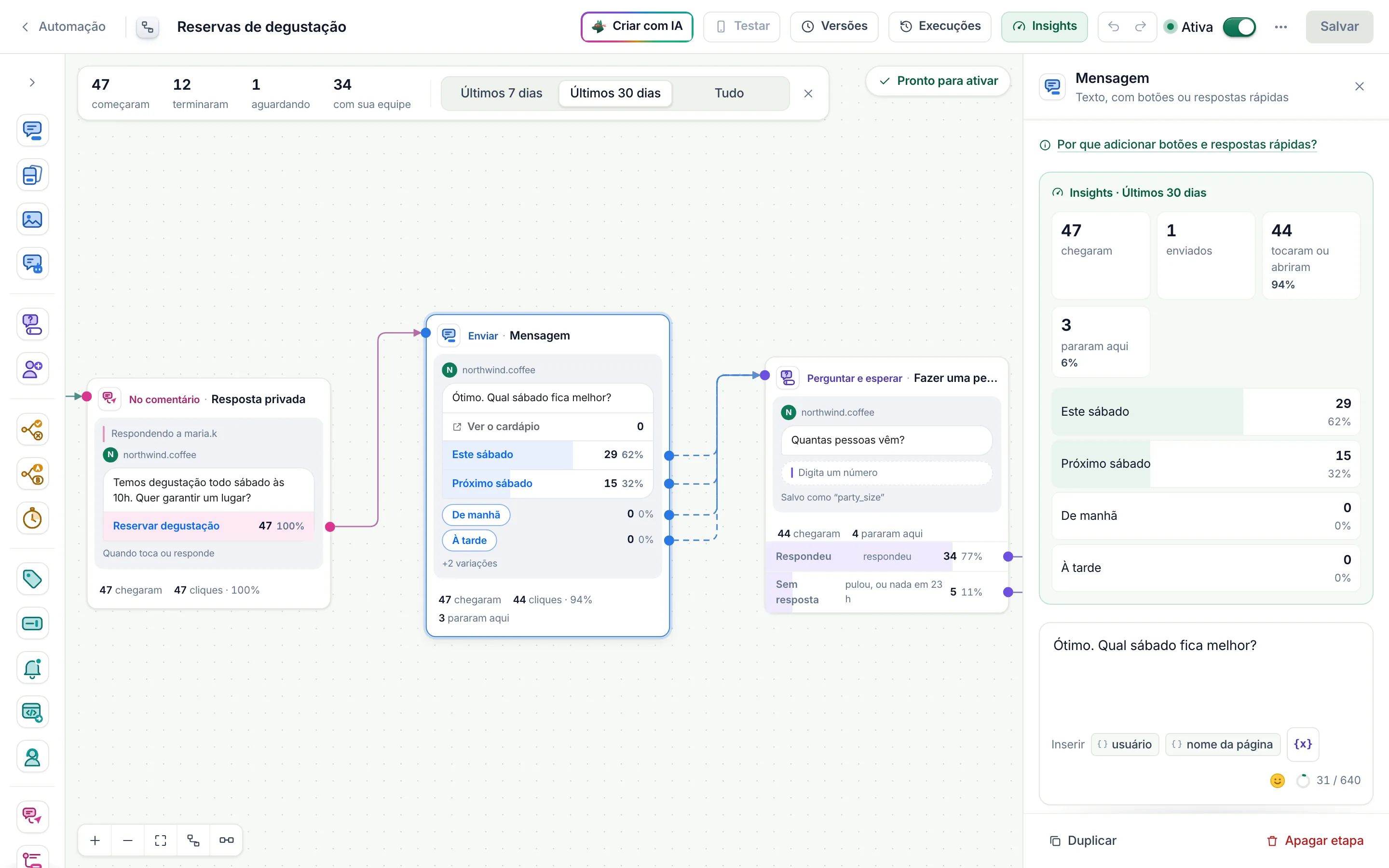Viewport: 1389px width, 868px height.
Task: Click the Próximo sábado progress bar in Insights
Action: 1205,464
